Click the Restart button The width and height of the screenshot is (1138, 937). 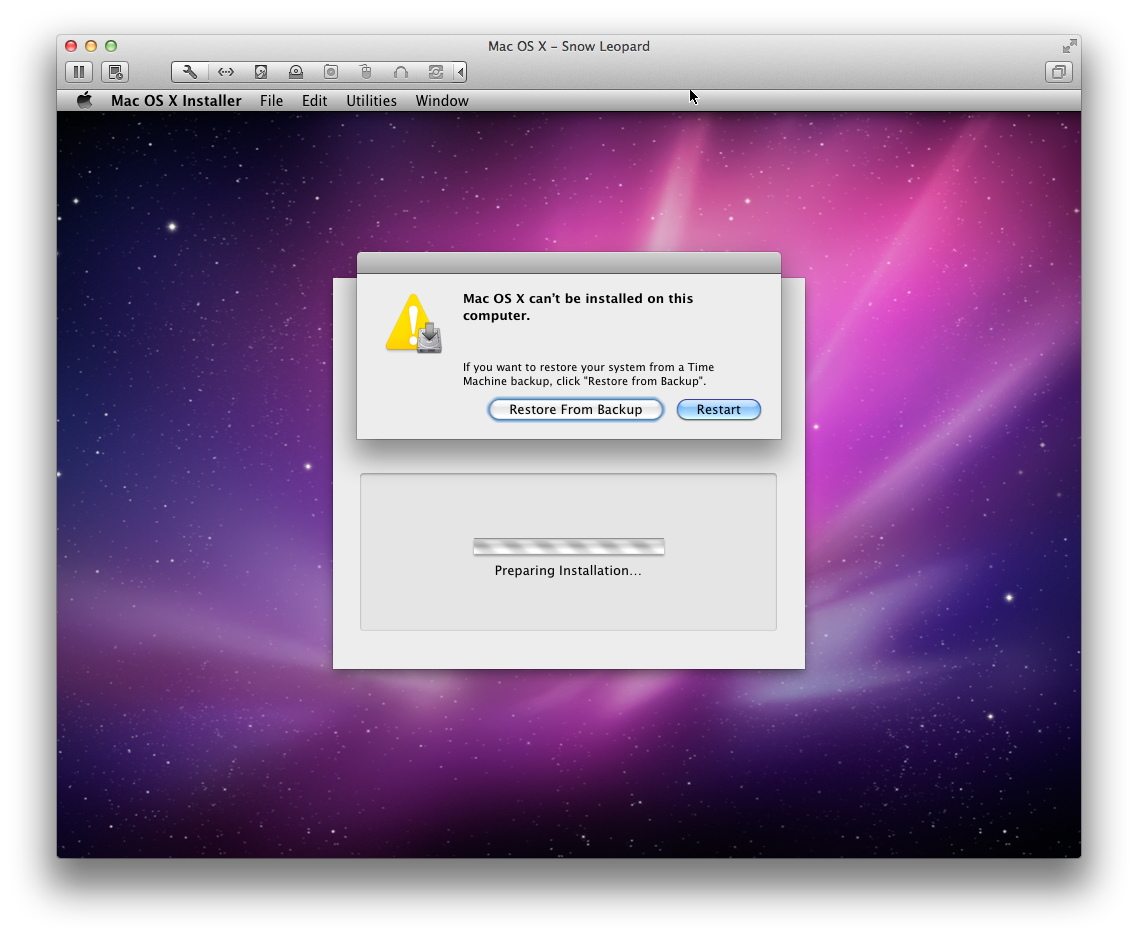coord(719,409)
